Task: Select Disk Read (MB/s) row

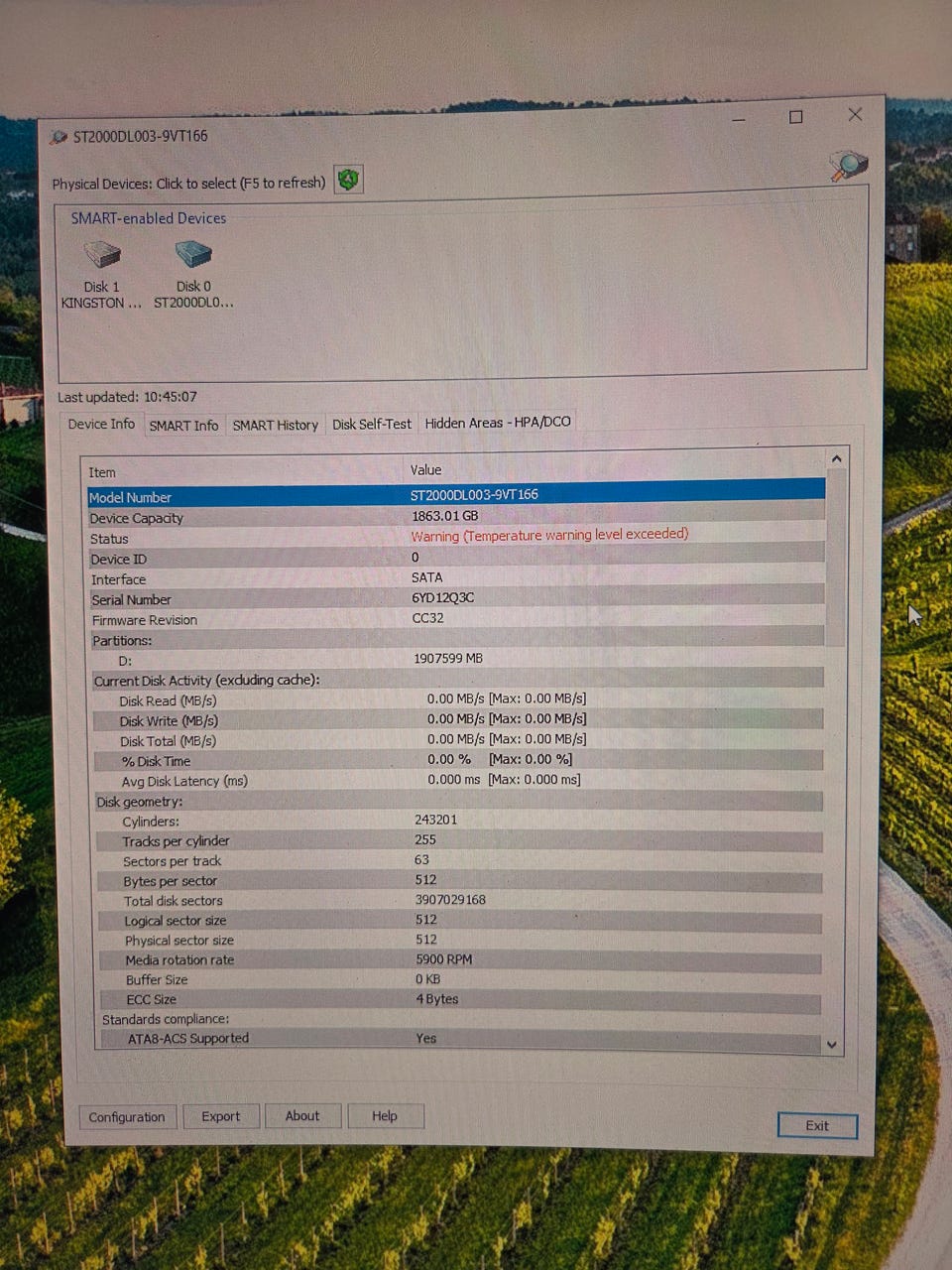Action: [x=457, y=700]
